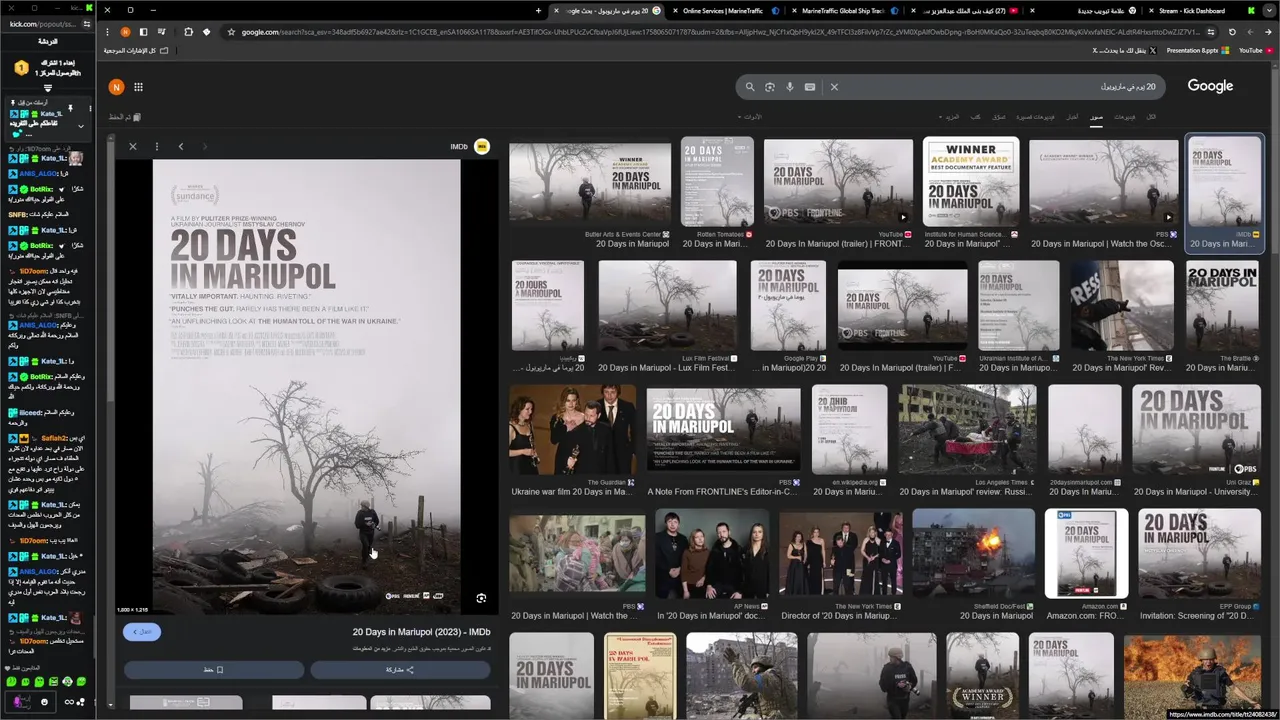
Task: Open Stream - Kick Dashboard browser tab
Action: [1198, 11]
